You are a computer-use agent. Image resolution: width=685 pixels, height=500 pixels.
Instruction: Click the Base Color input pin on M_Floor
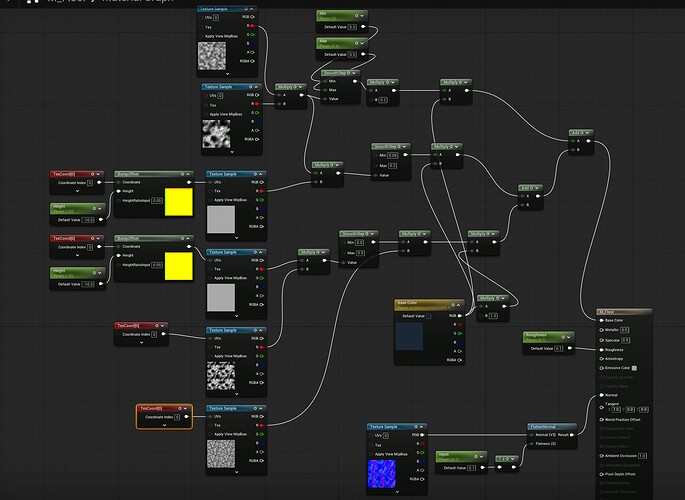[600, 321]
